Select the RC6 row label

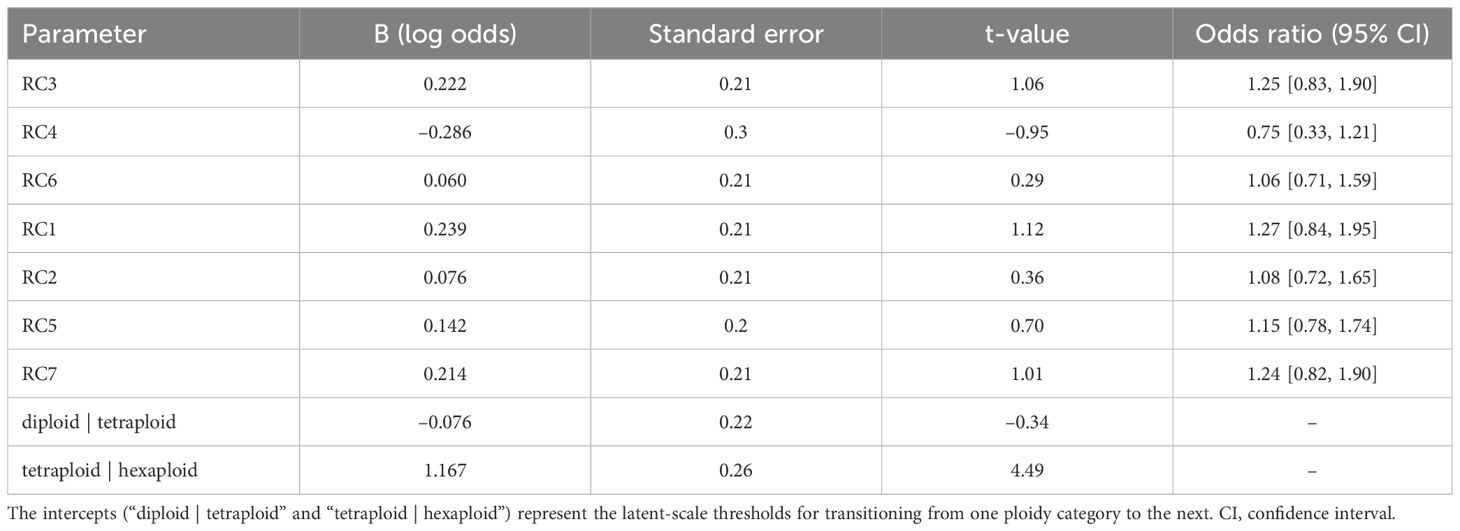pyautogui.click(x=39, y=183)
